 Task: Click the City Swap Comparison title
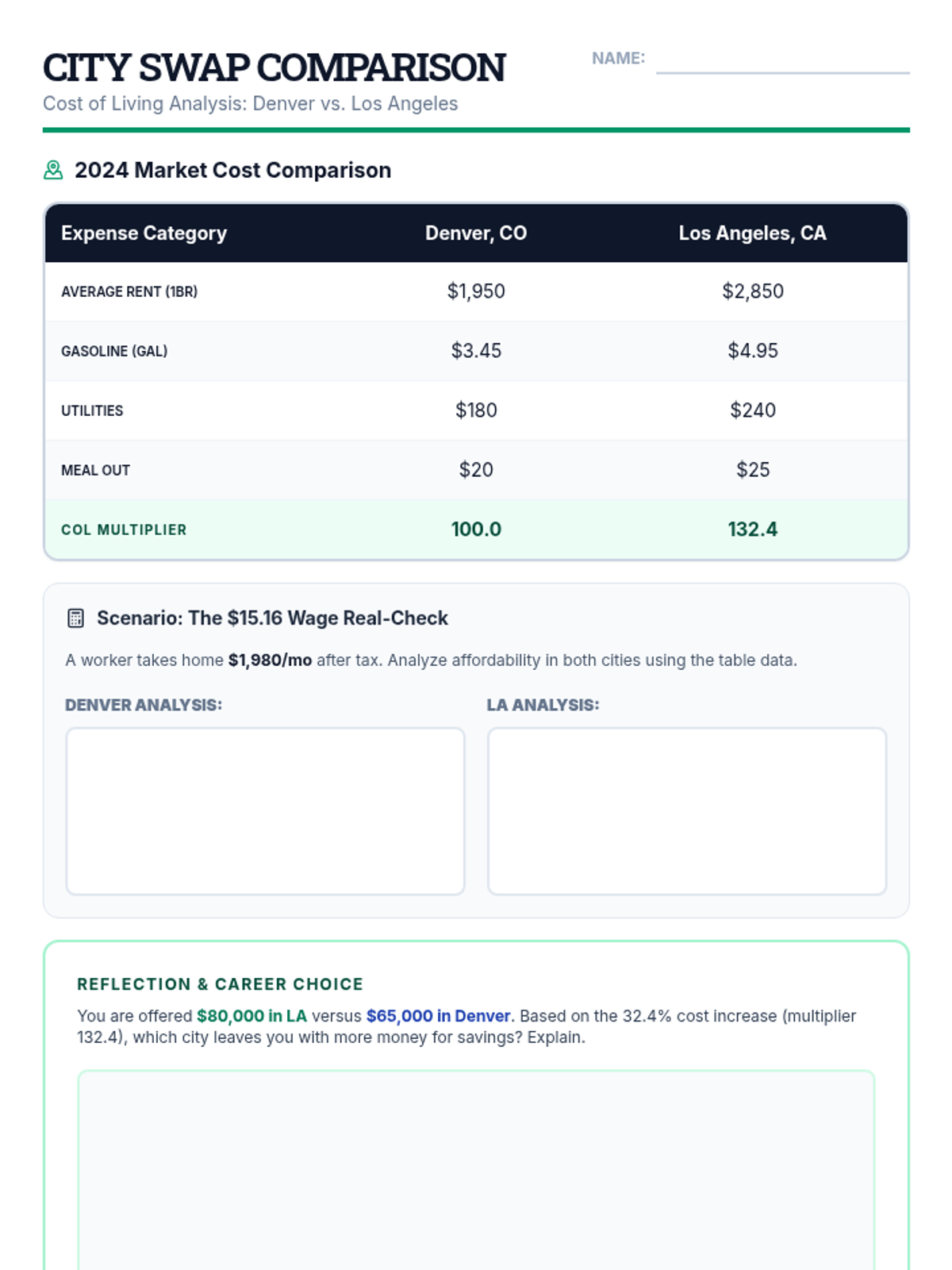[274, 67]
